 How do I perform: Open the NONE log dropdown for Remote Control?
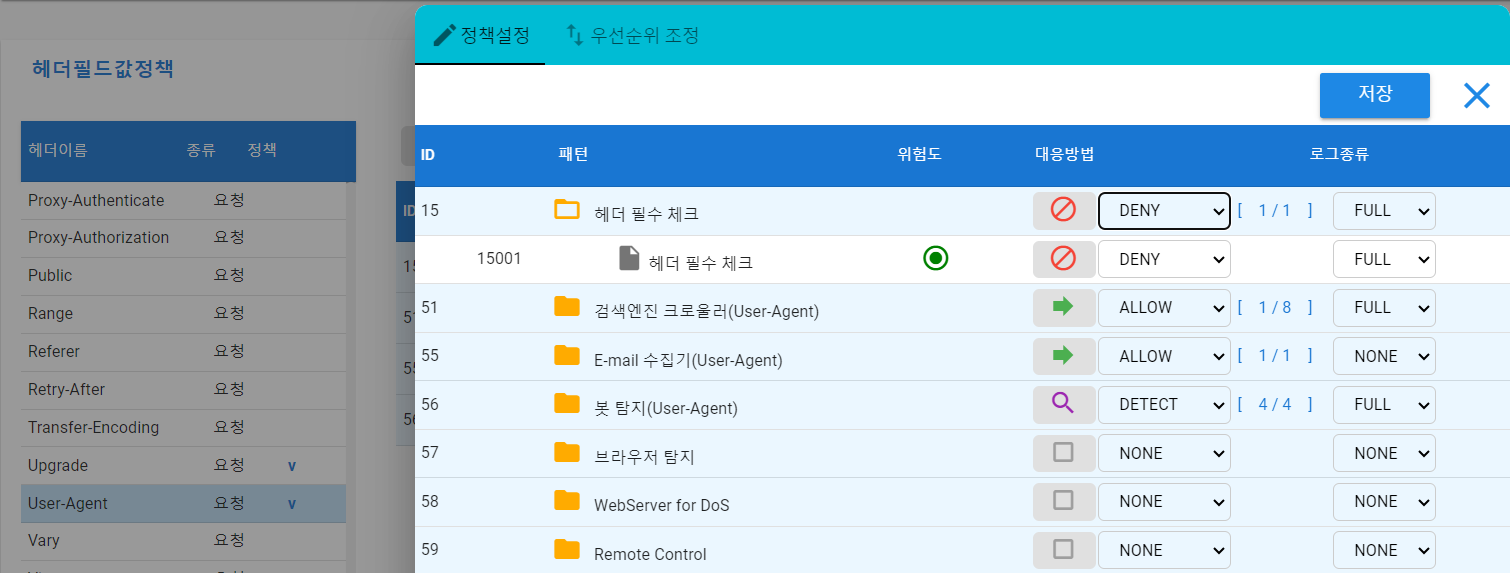pos(1384,550)
